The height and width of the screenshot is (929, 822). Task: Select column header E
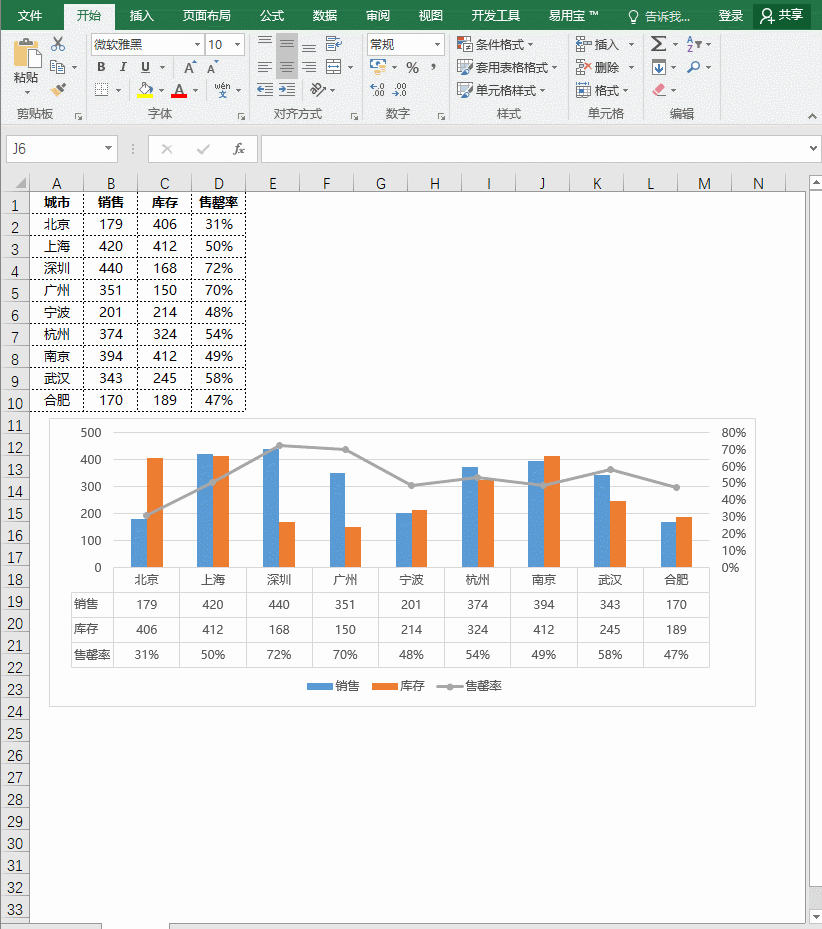point(273,184)
